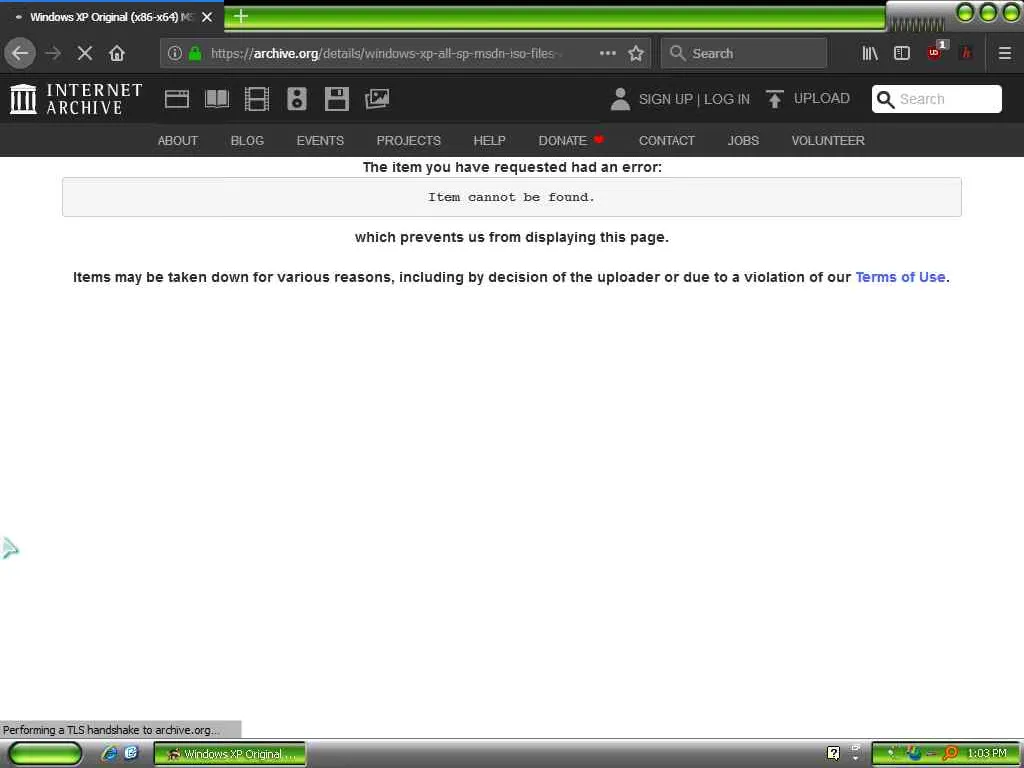The height and width of the screenshot is (768, 1024).
Task: Click the user account avatar icon
Action: [x=620, y=99]
